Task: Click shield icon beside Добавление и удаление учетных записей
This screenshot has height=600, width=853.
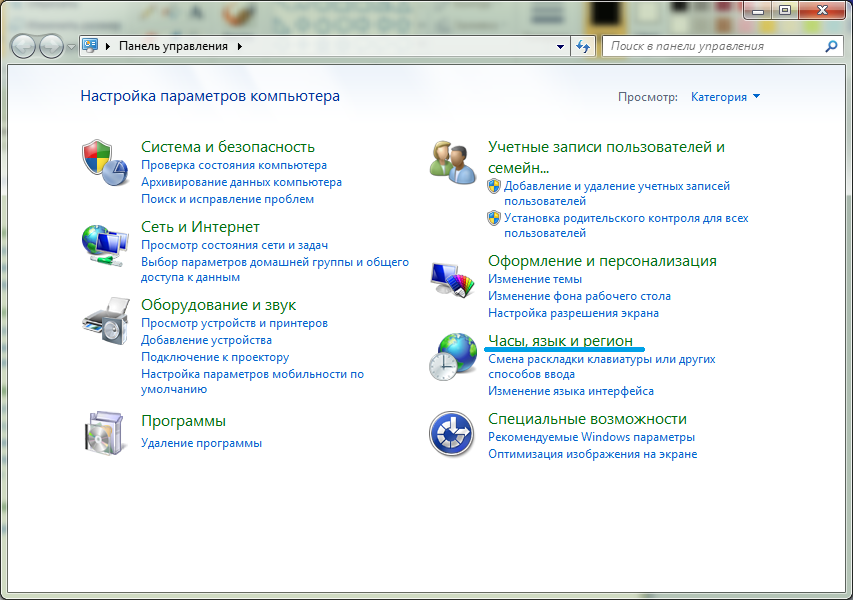Action: 494,186
